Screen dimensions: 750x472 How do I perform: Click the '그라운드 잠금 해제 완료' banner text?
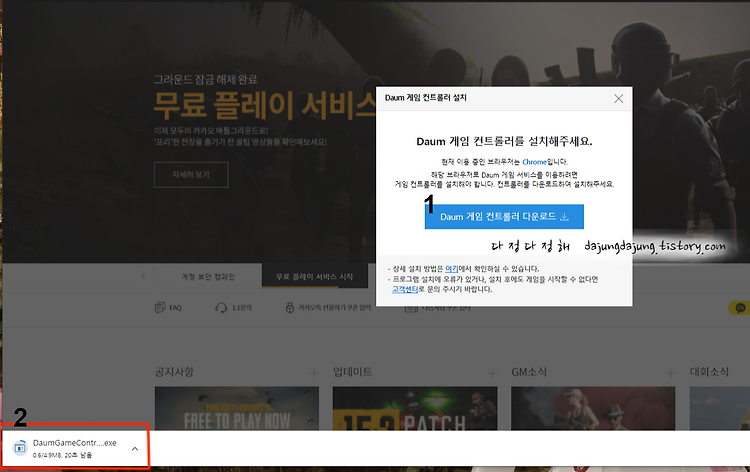tap(206, 79)
